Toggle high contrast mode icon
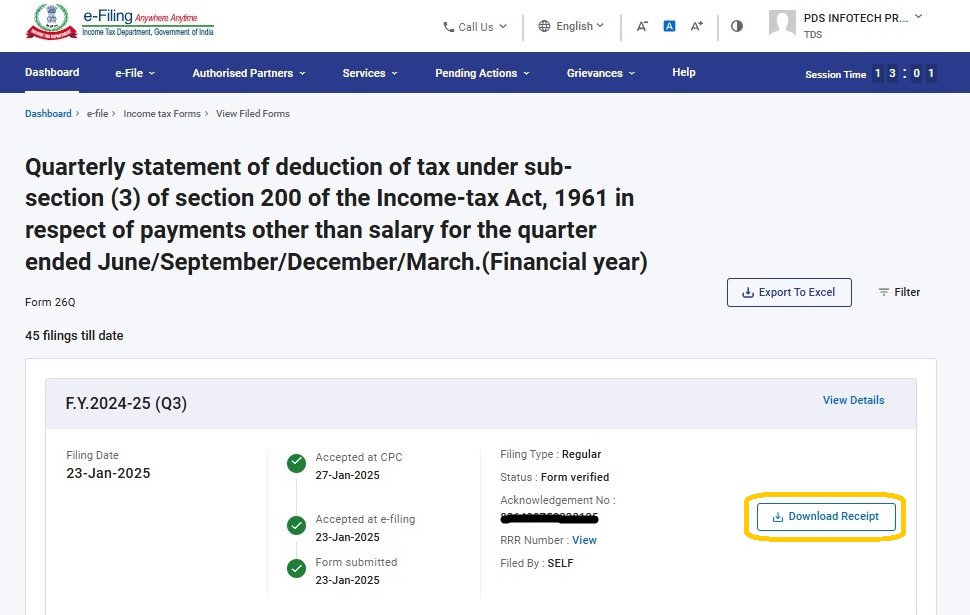970x615 pixels. pyautogui.click(x=737, y=26)
